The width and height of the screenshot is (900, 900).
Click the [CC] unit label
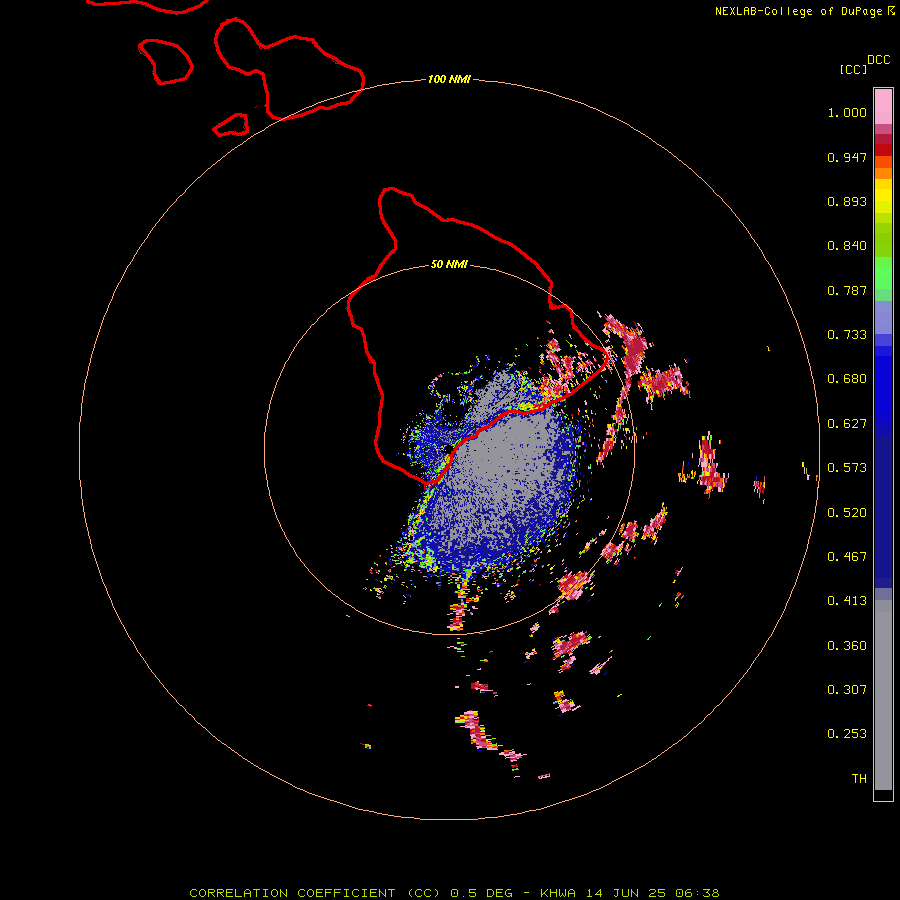pyautogui.click(x=853, y=69)
